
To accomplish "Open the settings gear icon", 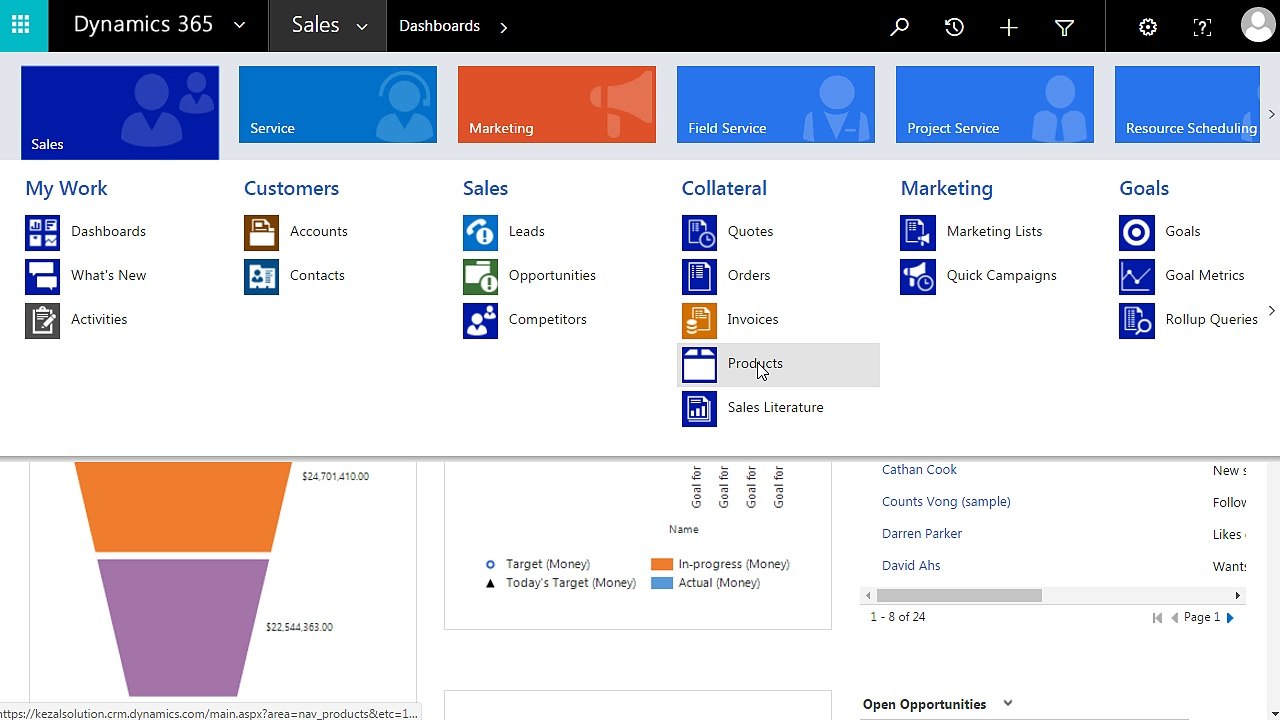I will coord(1148,27).
